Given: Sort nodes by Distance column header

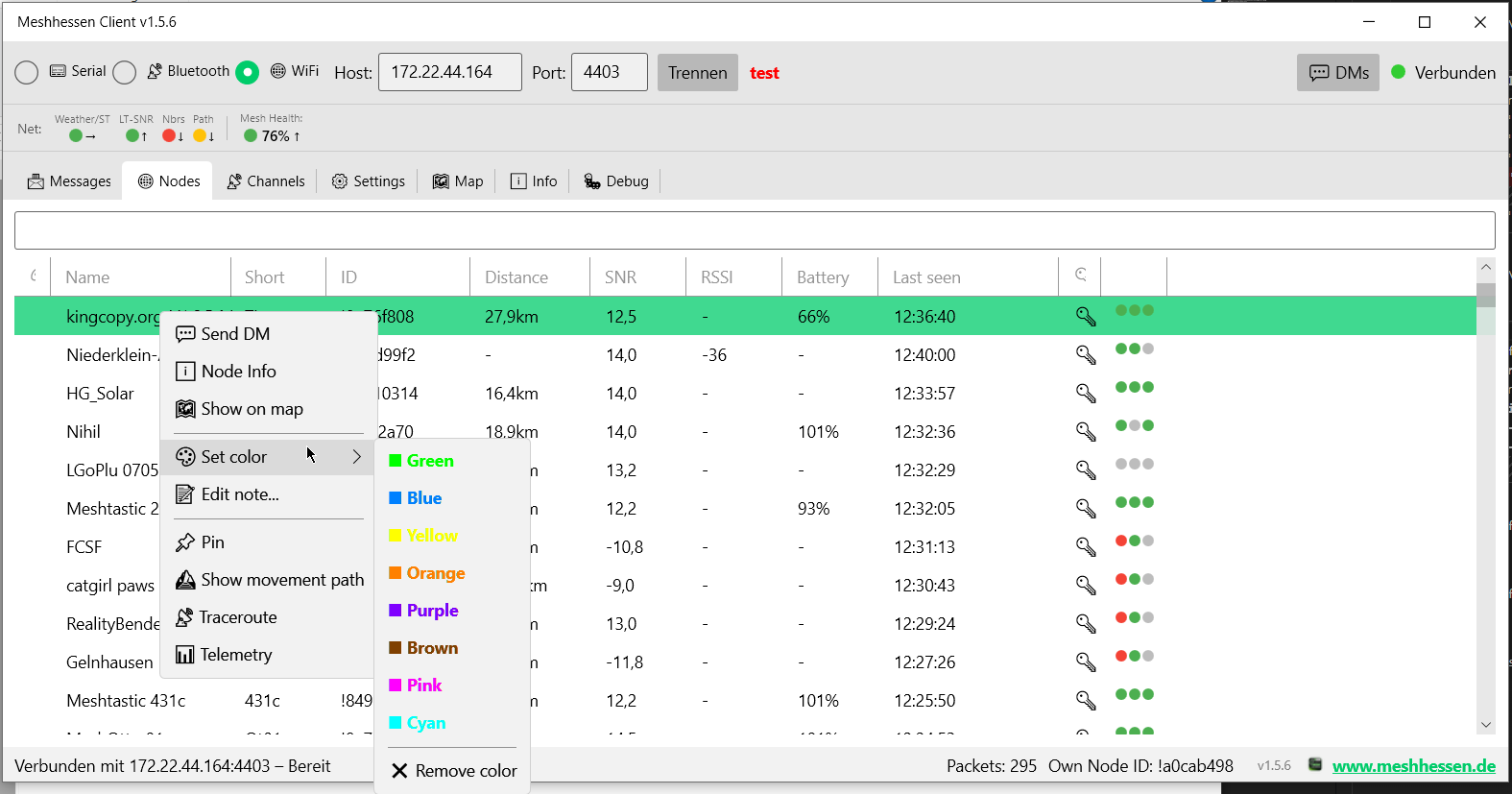Looking at the screenshot, I should (530, 277).
